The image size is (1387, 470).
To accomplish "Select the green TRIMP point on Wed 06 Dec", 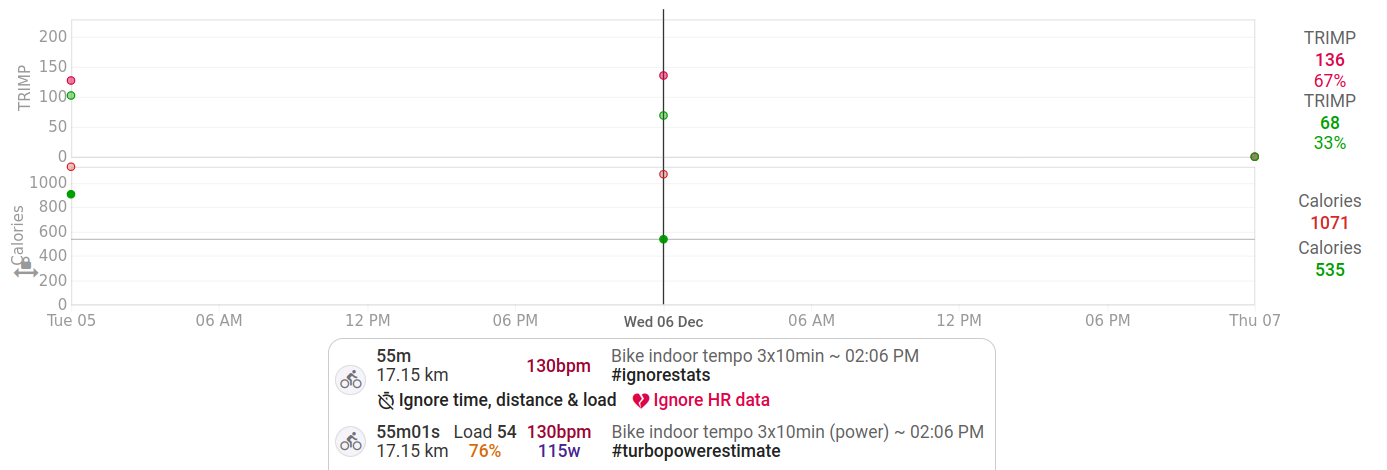I will pos(663,116).
